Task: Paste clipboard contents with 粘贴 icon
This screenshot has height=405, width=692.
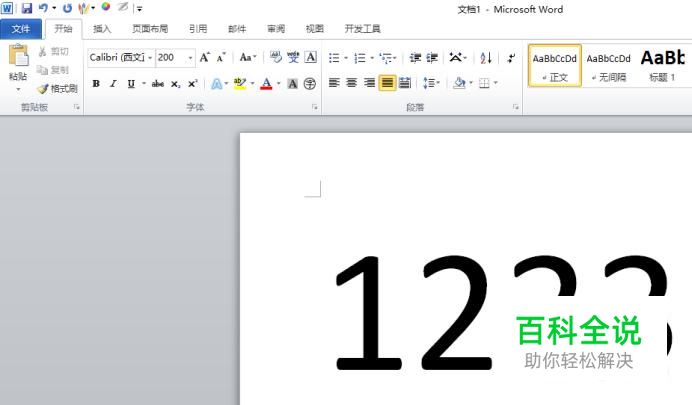Action: [x=18, y=56]
